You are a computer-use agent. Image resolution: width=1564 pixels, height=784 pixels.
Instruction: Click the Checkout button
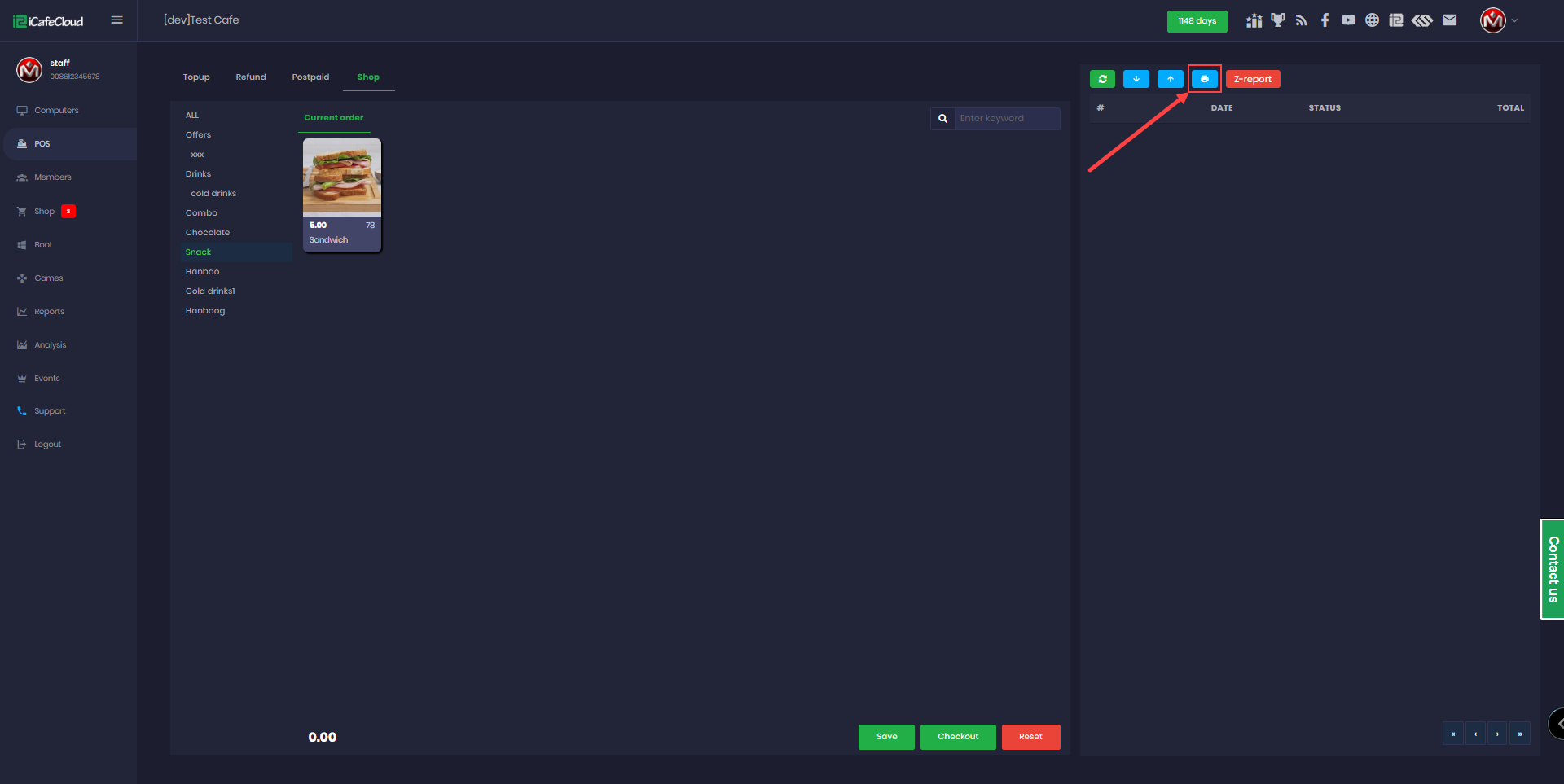958,737
